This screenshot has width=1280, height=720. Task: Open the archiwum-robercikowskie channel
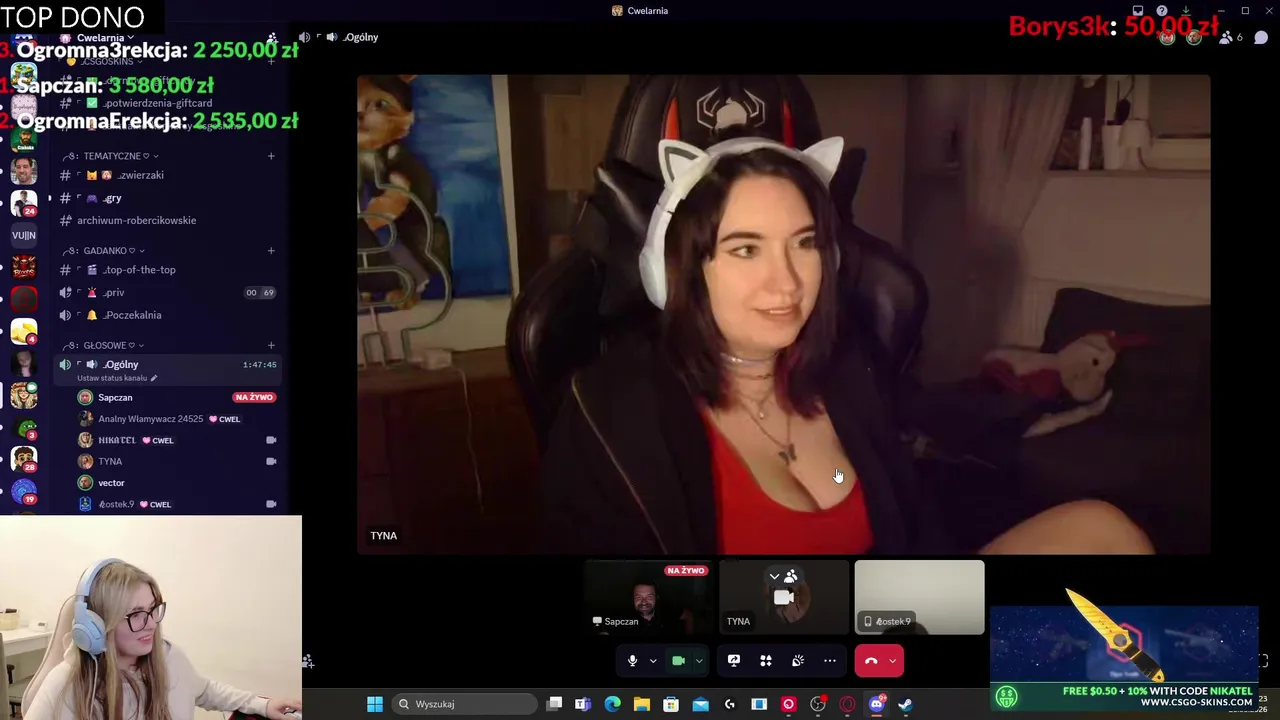[168, 220]
